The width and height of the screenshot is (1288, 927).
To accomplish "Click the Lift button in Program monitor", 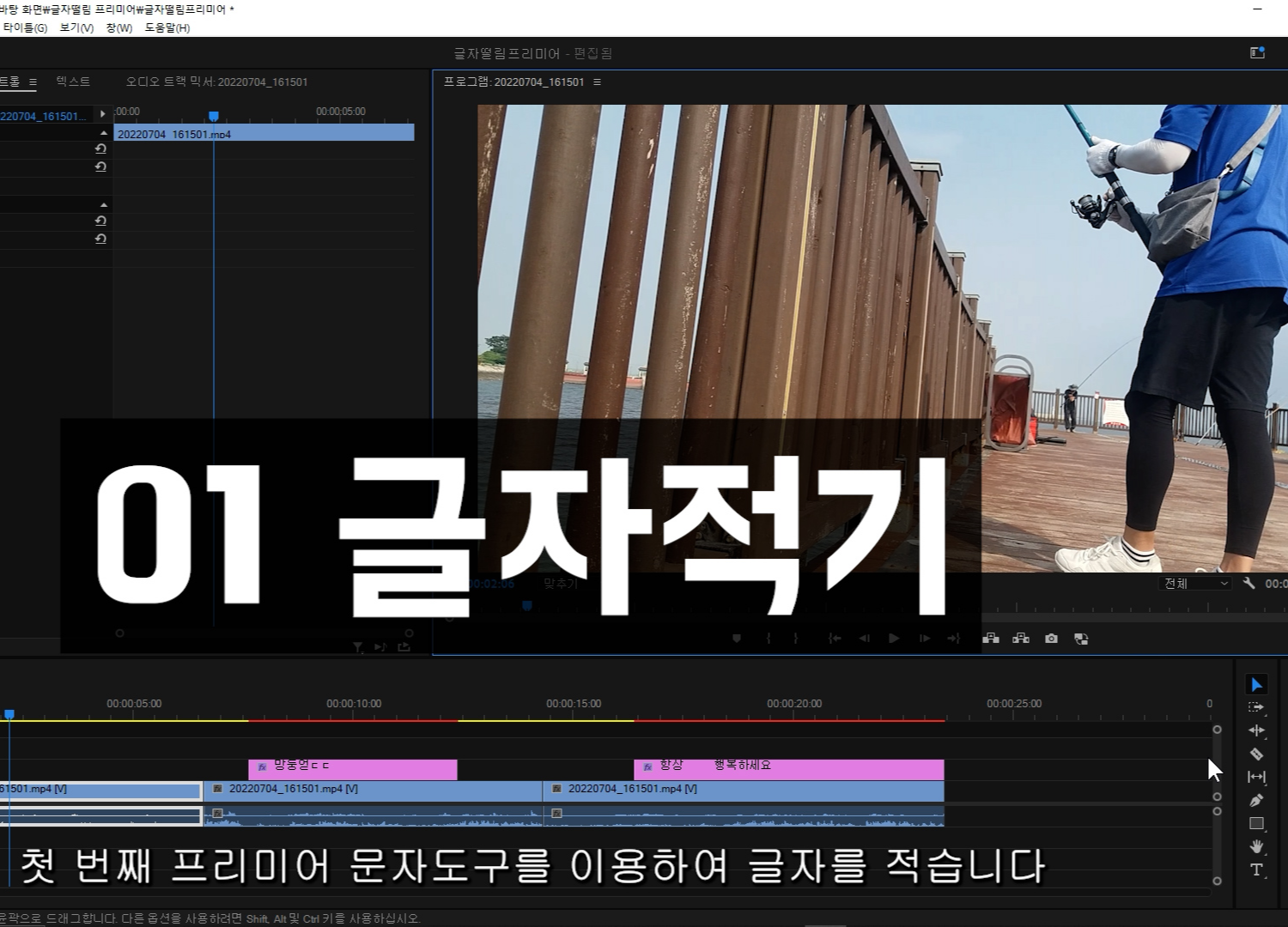I will click(x=991, y=638).
